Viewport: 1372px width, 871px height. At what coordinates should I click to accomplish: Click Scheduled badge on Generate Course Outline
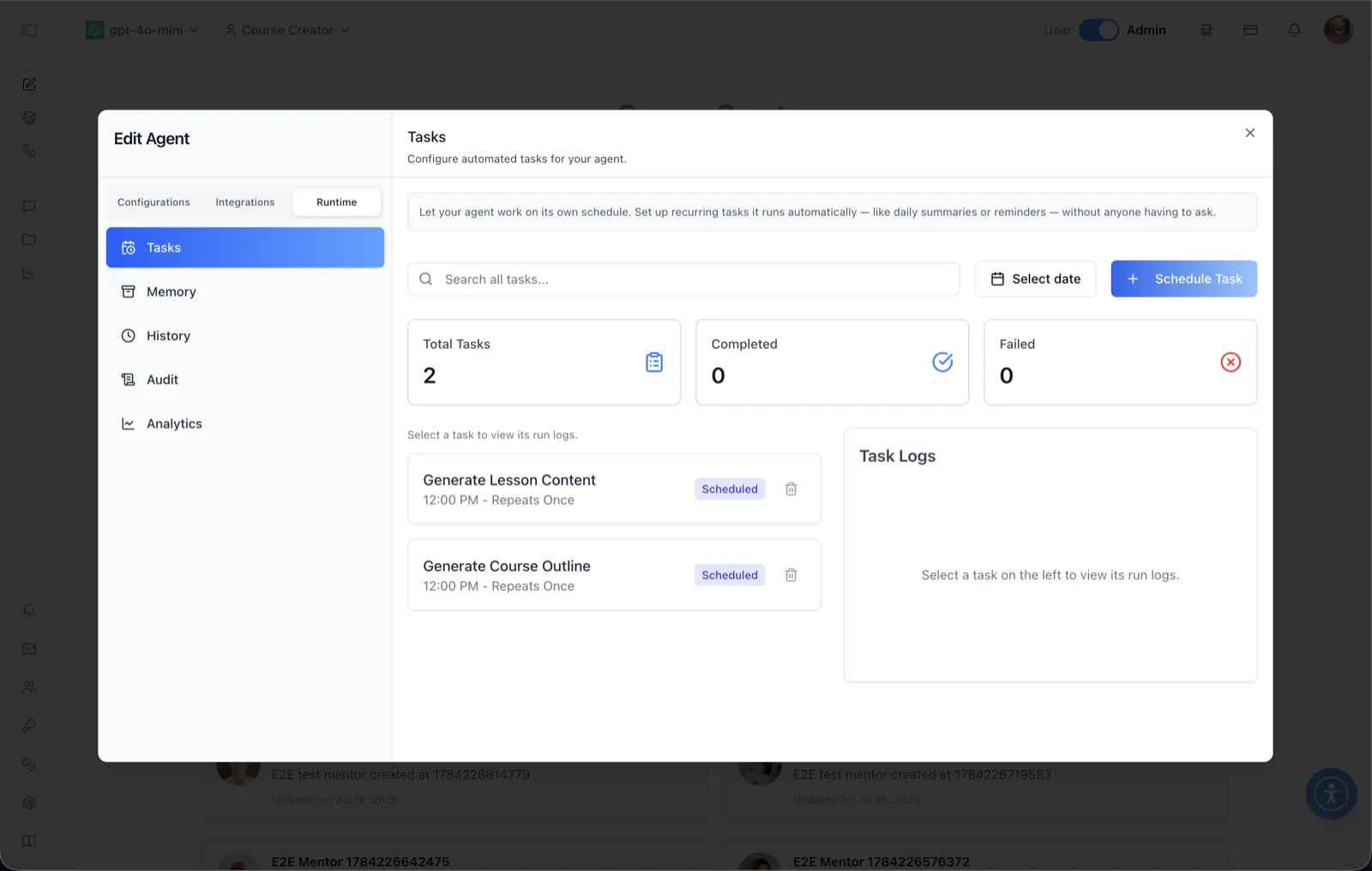pos(730,575)
